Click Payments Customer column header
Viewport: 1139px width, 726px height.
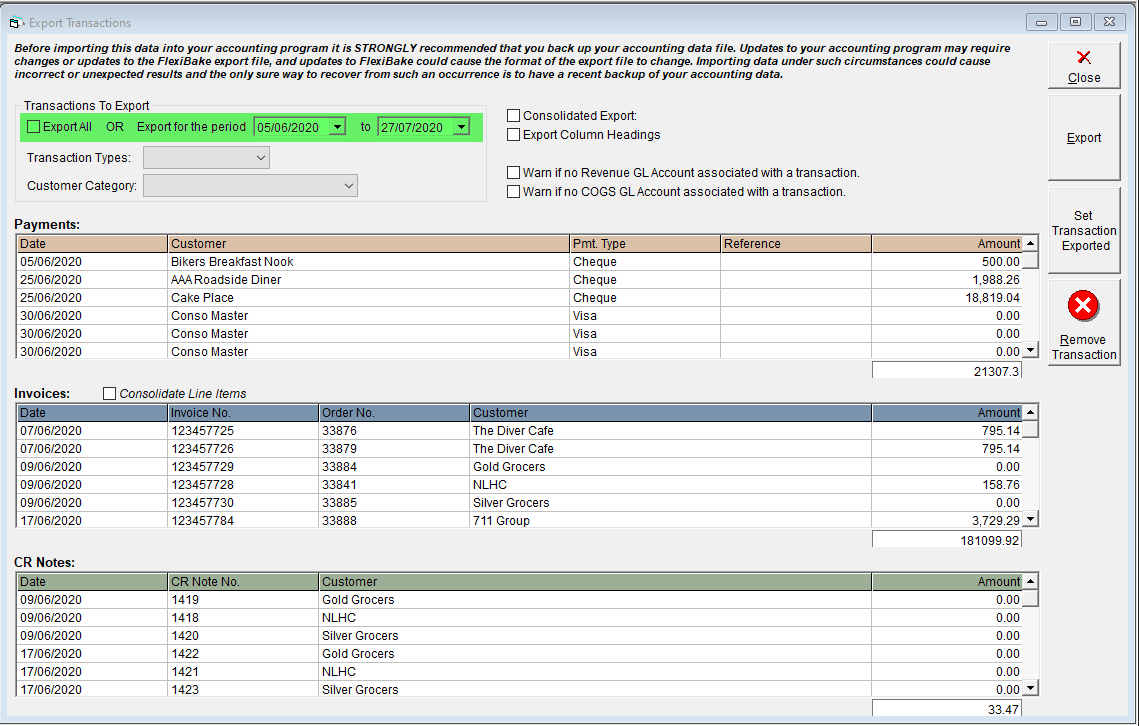click(369, 244)
